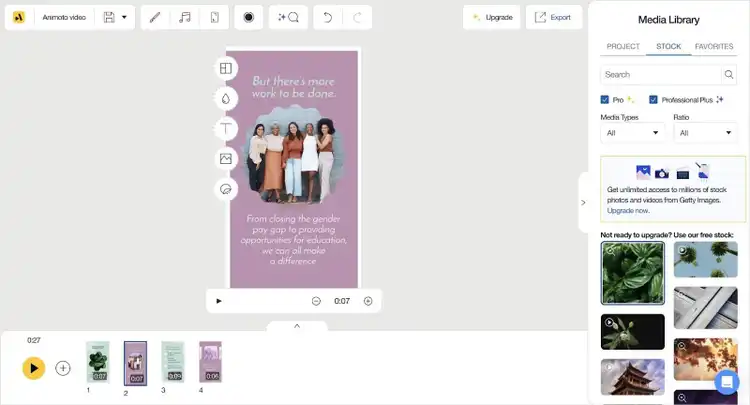The image size is (750, 405).
Task: Expand the timeline with up chevron
Action: pos(297,326)
